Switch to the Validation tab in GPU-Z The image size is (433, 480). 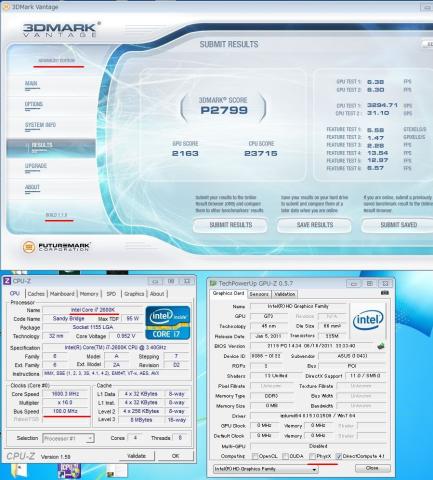[x=285, y=294]
